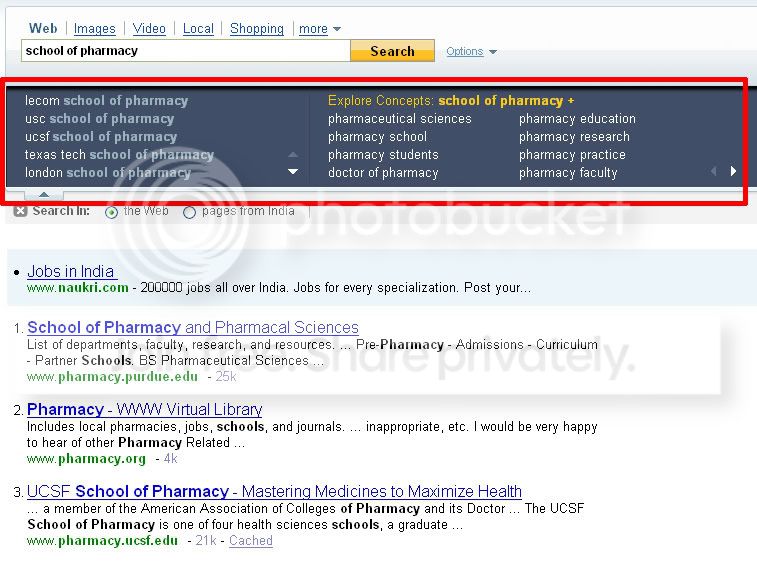Screen dimensions: 757x562
Task: Open the Cached link for UCSF result
Action: point(251,541)
